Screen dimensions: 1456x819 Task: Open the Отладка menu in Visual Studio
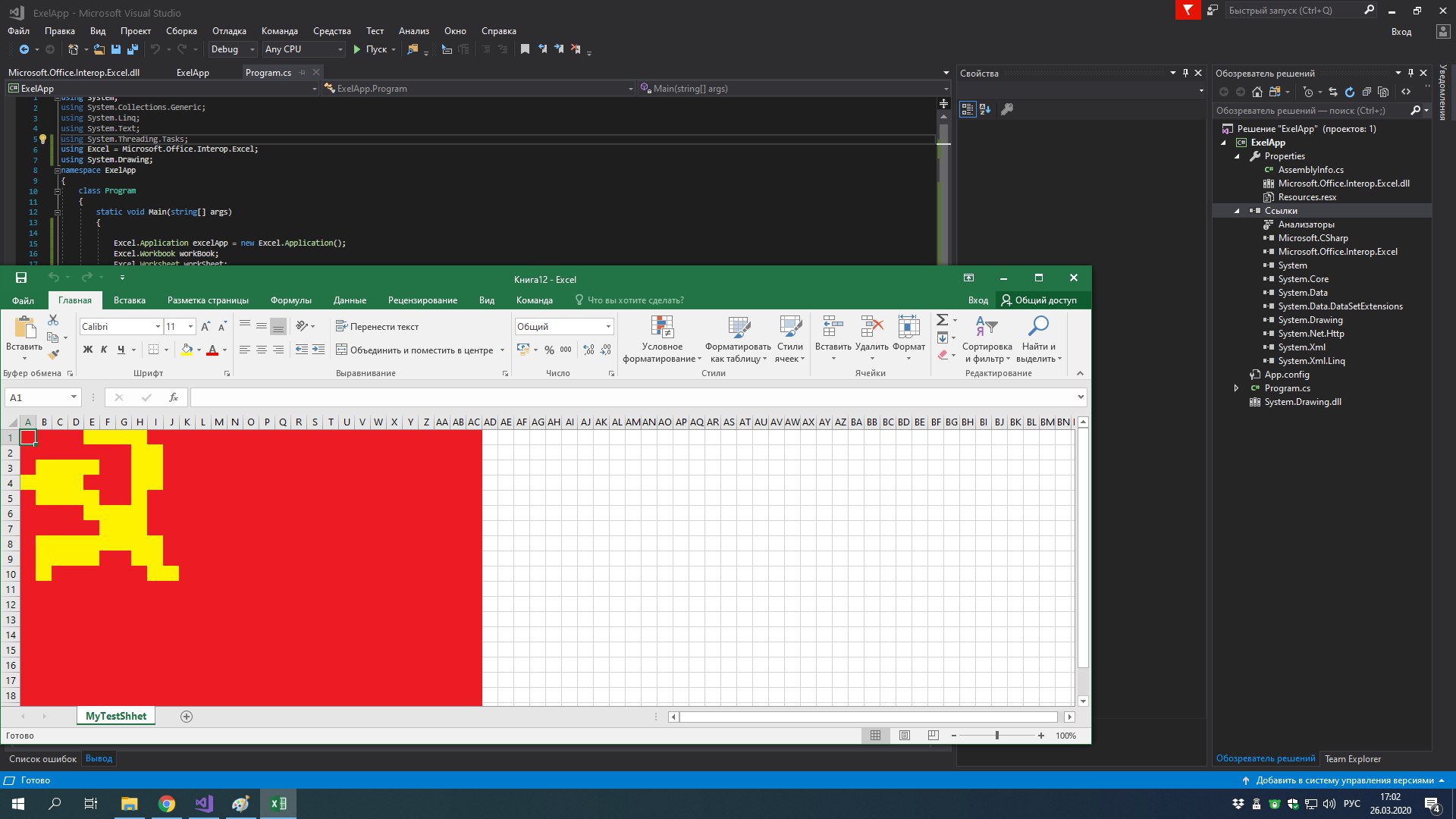(x=229, y=31)
